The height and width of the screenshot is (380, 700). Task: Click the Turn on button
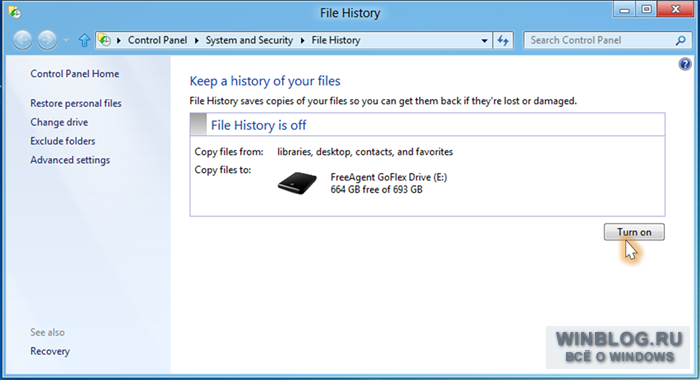coord(634,232)
